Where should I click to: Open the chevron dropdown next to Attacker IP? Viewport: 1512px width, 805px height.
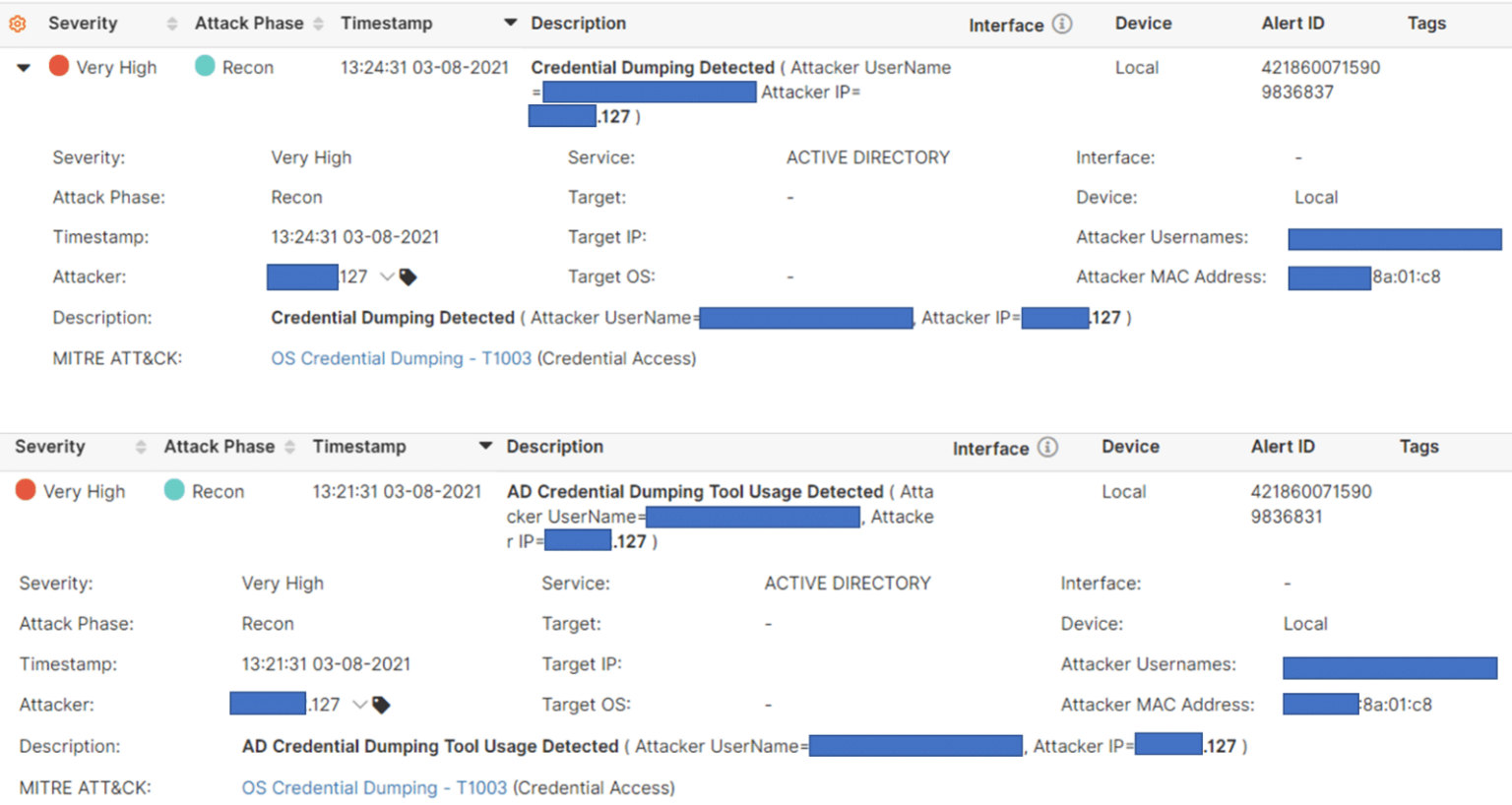(389, 277)
